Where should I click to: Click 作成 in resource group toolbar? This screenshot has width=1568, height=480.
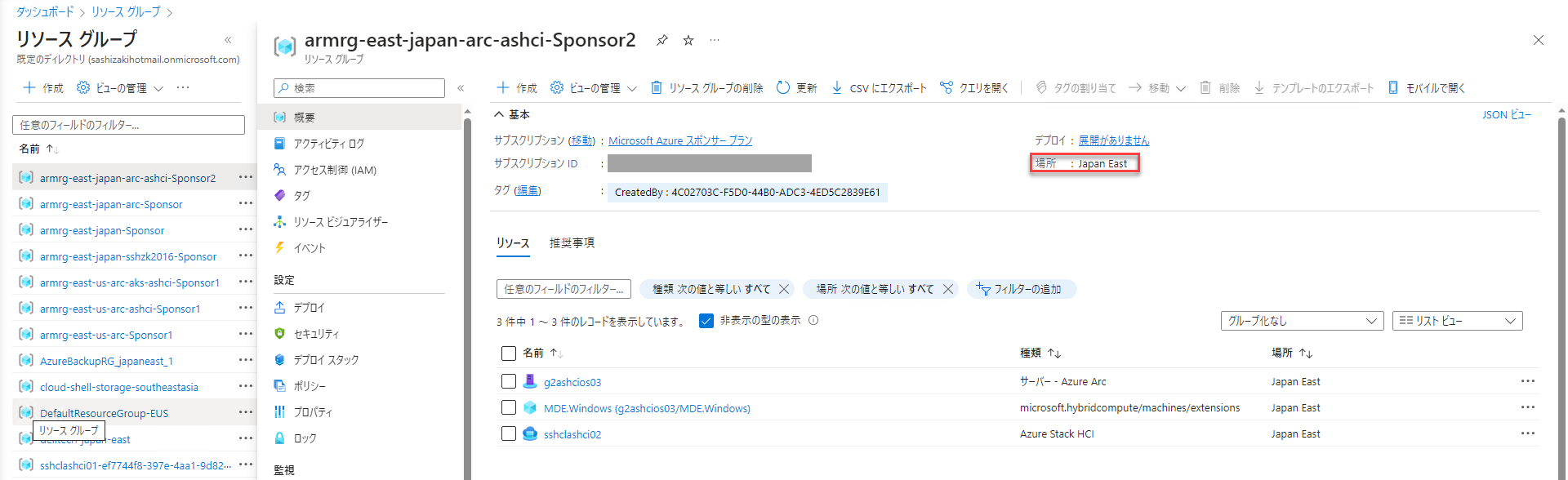(x=517, y=88)
